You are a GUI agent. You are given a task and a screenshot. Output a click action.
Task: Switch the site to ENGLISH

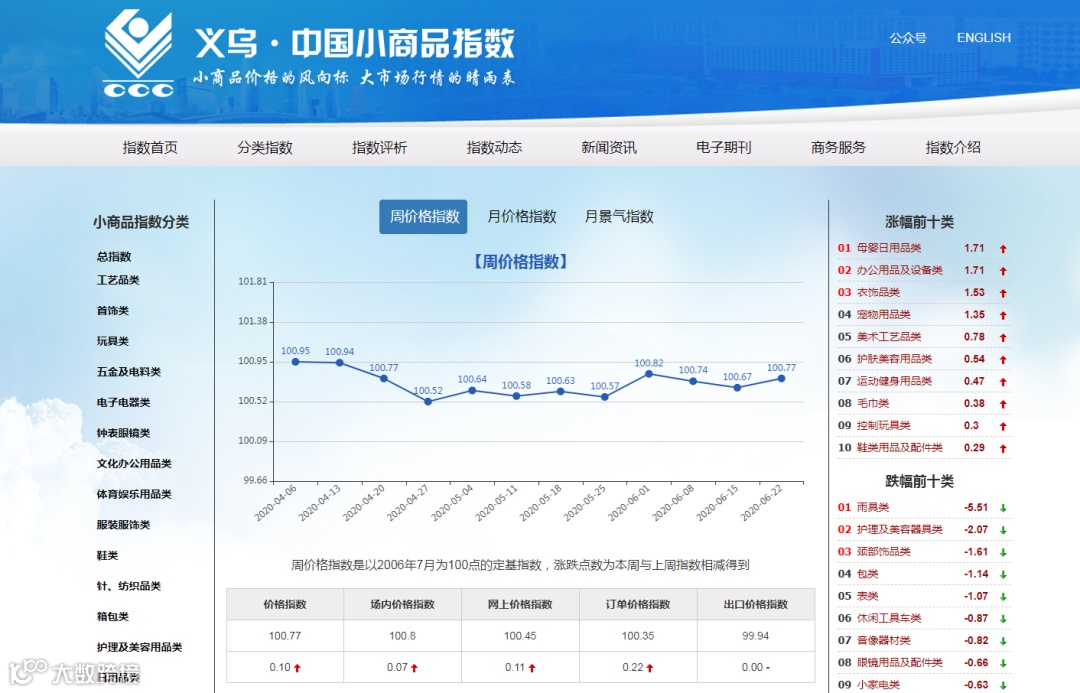click(x=984, y=37)
